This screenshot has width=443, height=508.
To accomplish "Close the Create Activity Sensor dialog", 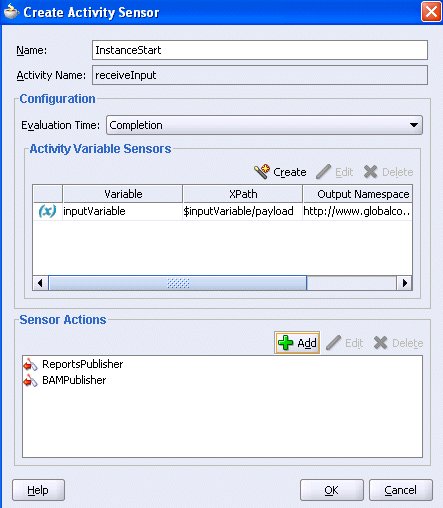I will coord(431,12).
